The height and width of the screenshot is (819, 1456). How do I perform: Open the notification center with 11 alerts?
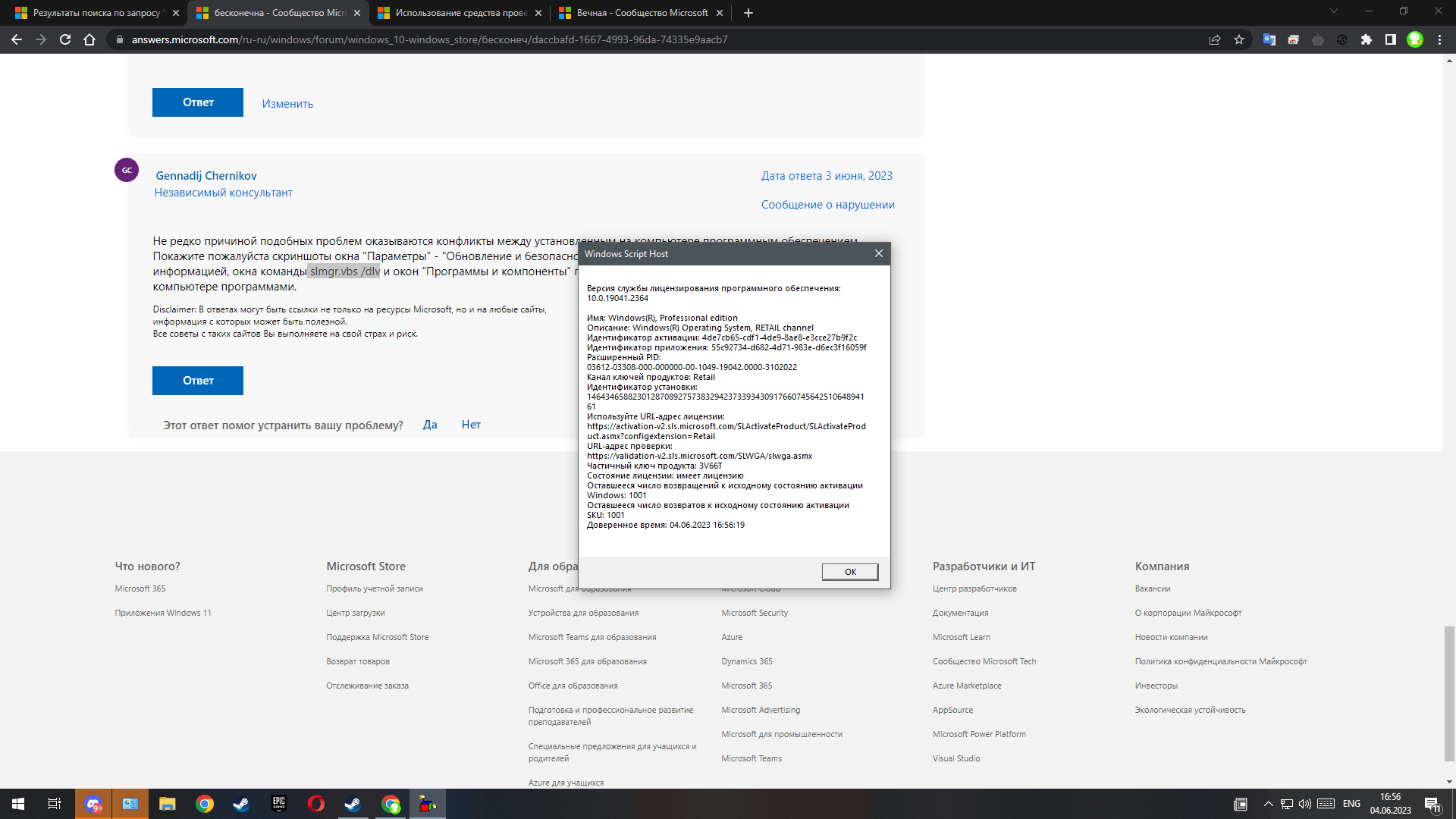click(1432, 805)
